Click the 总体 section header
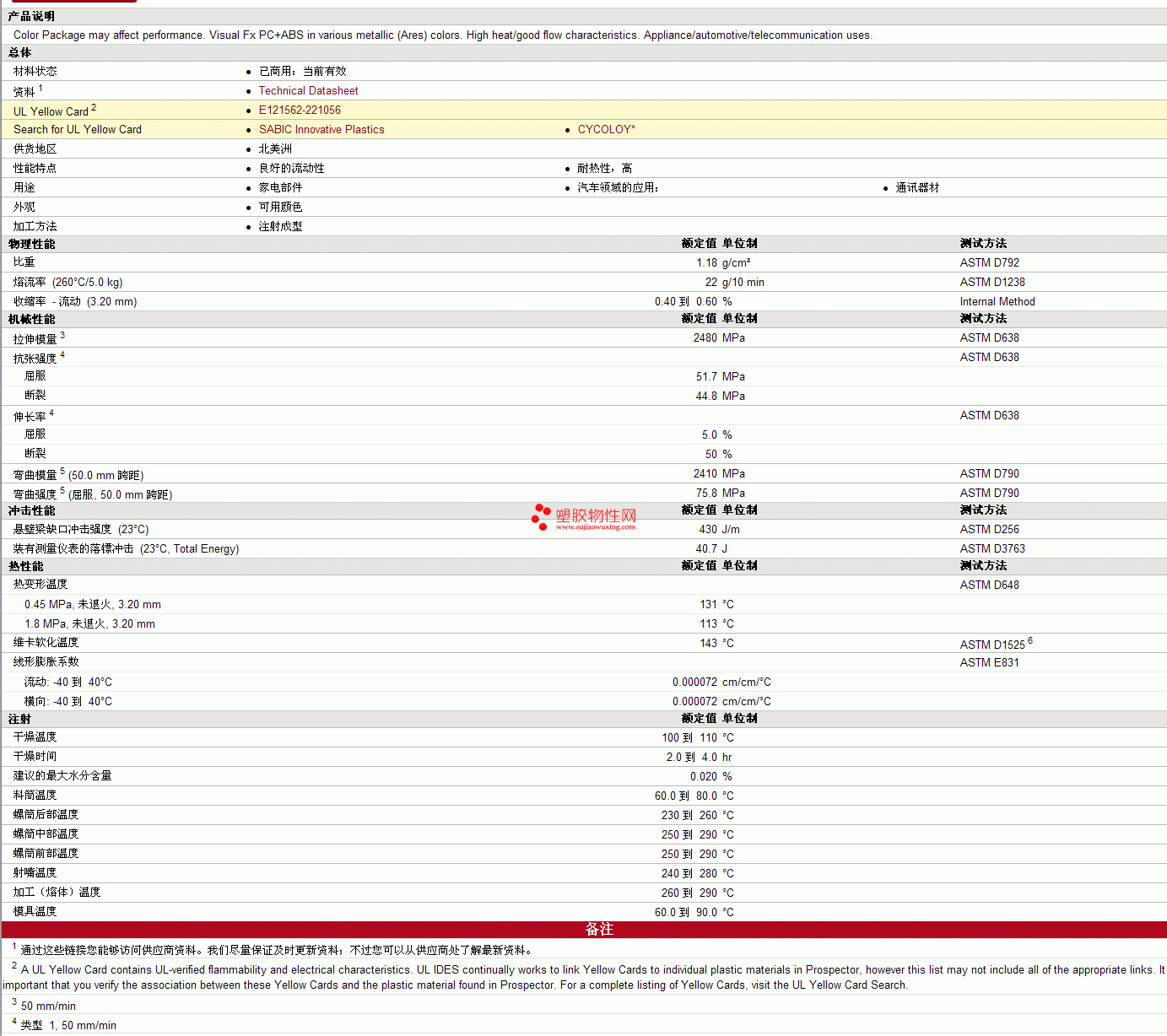 click(20, 53)
